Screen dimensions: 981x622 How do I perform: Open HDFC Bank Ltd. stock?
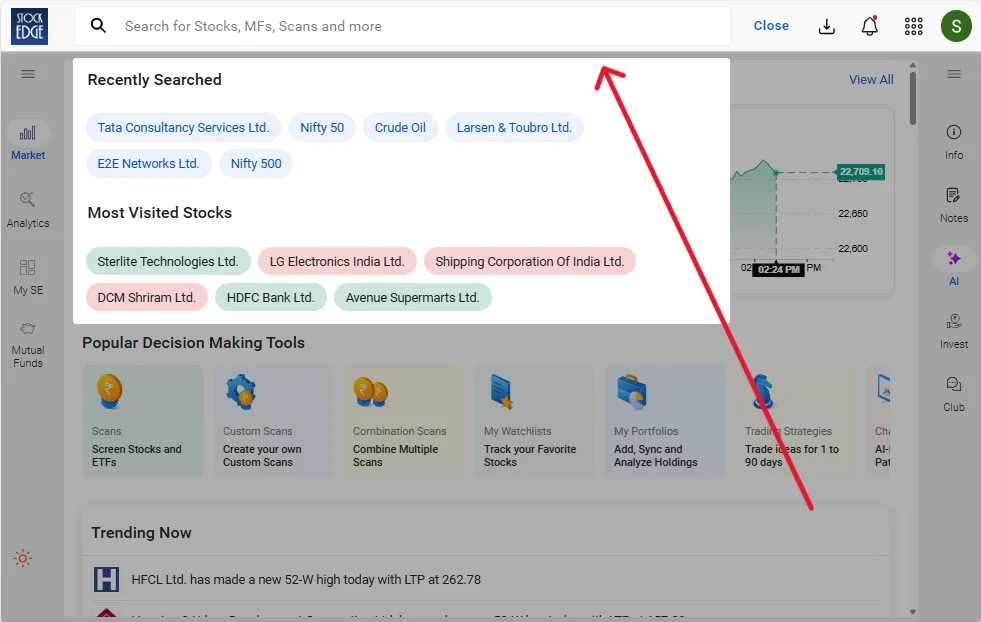tap(270, 297)
